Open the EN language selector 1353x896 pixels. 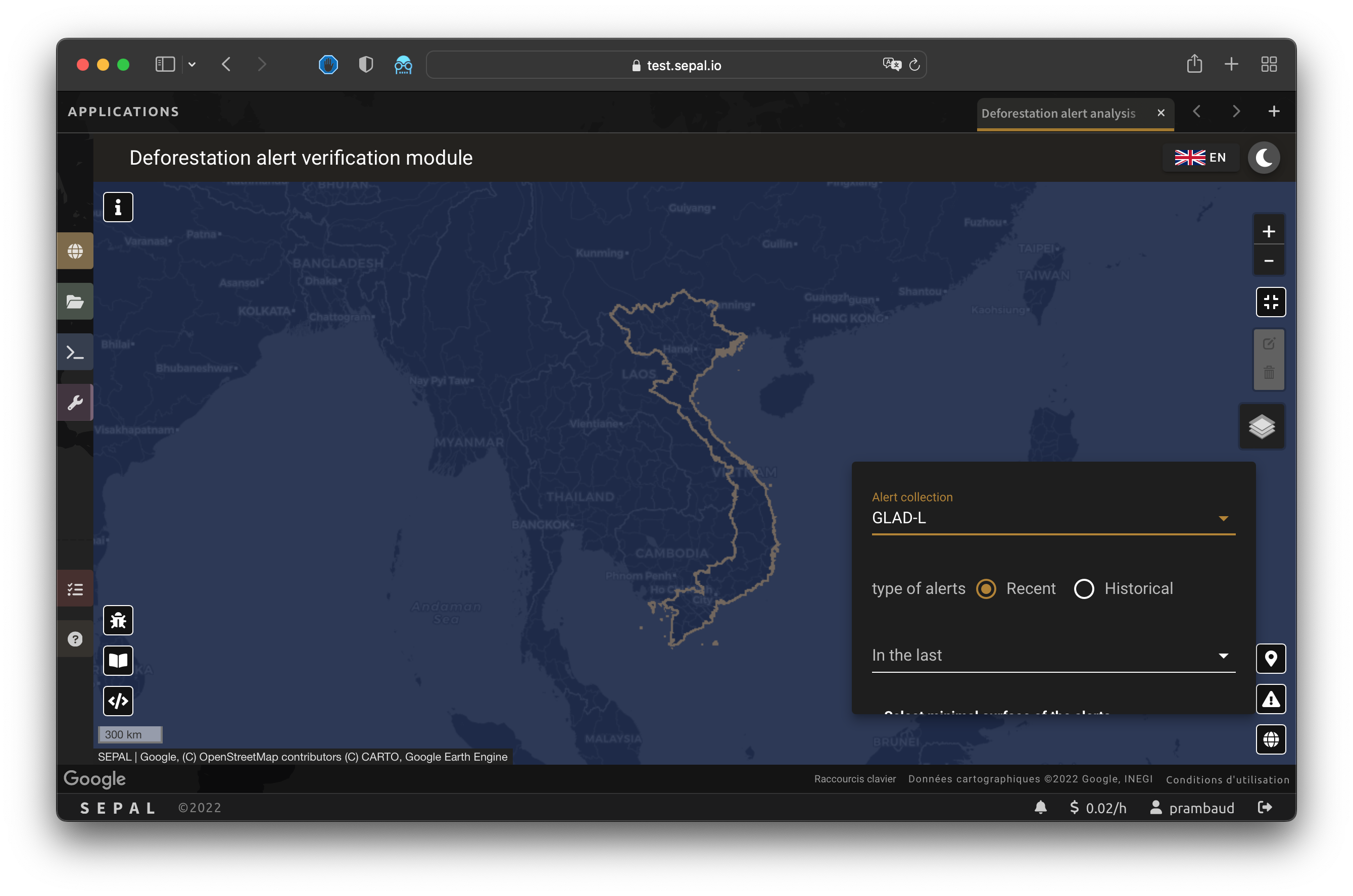[x=1200, y=158]
